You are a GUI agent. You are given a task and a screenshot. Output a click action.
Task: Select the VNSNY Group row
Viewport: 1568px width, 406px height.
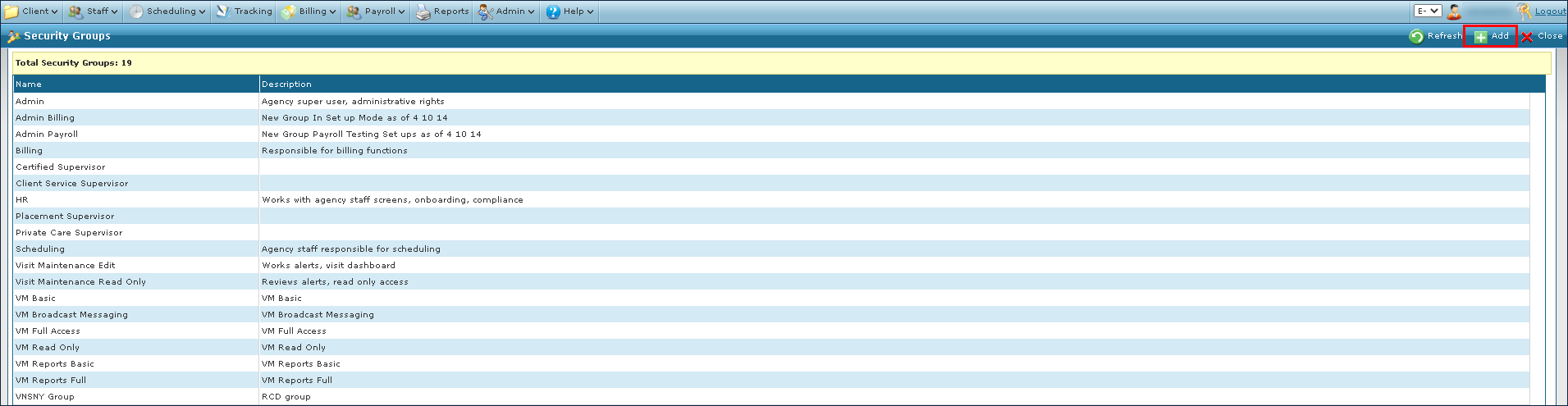771,397
